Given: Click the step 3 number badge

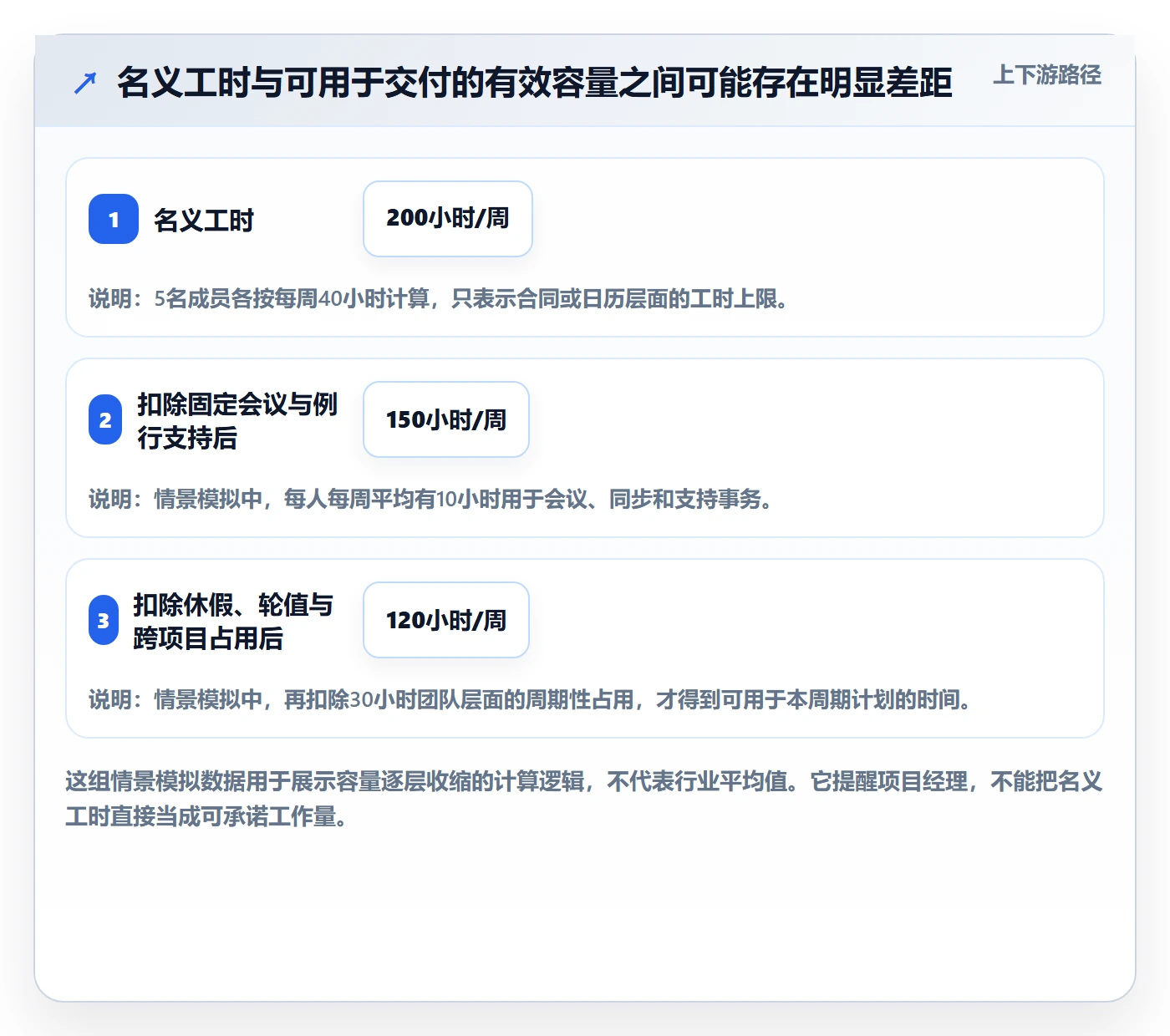Looking at the screenshot, I should [104, 620].
